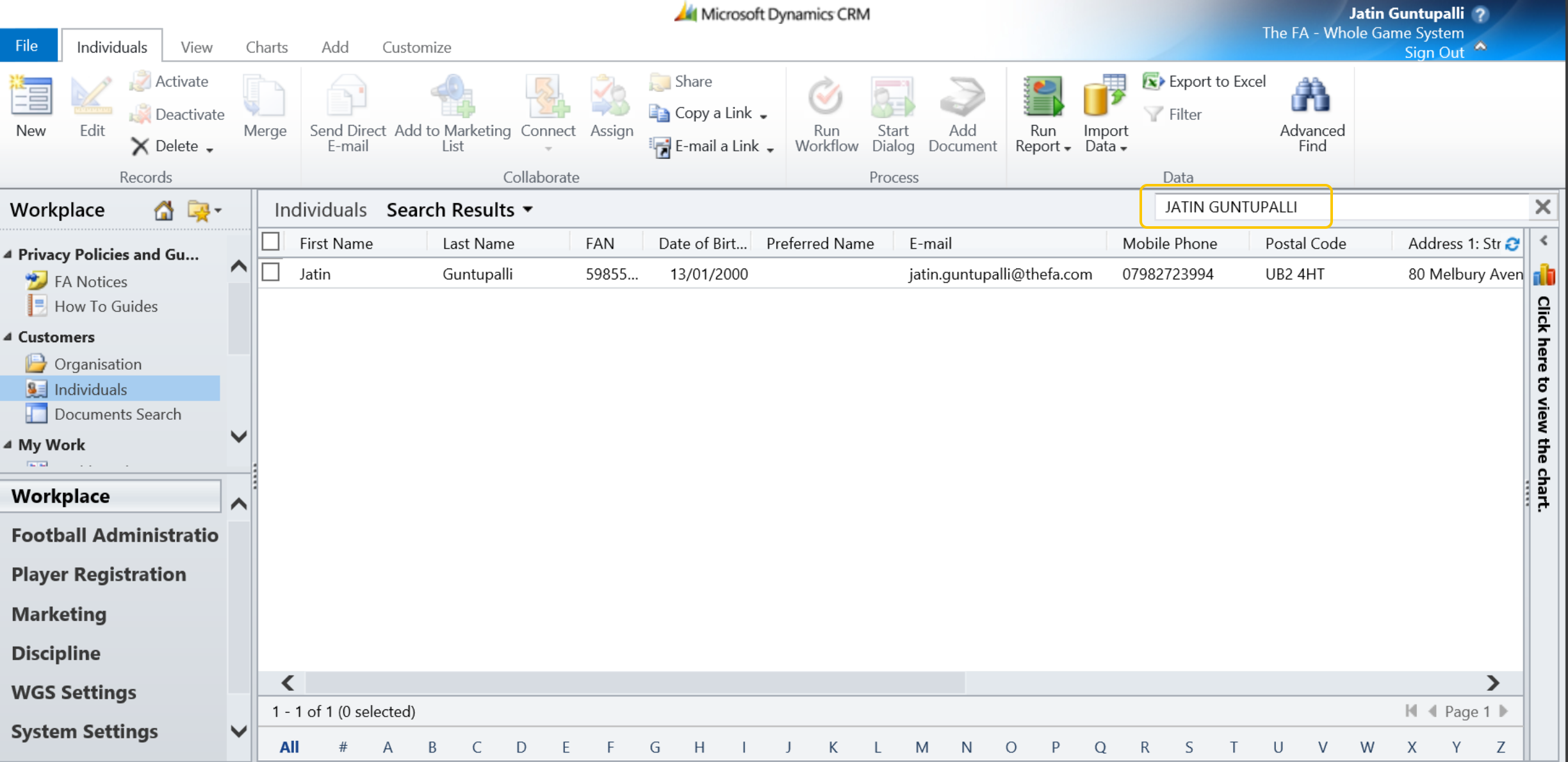1568x762 pixels.
Task: Filter records by All index
Action: click(289, 747)
